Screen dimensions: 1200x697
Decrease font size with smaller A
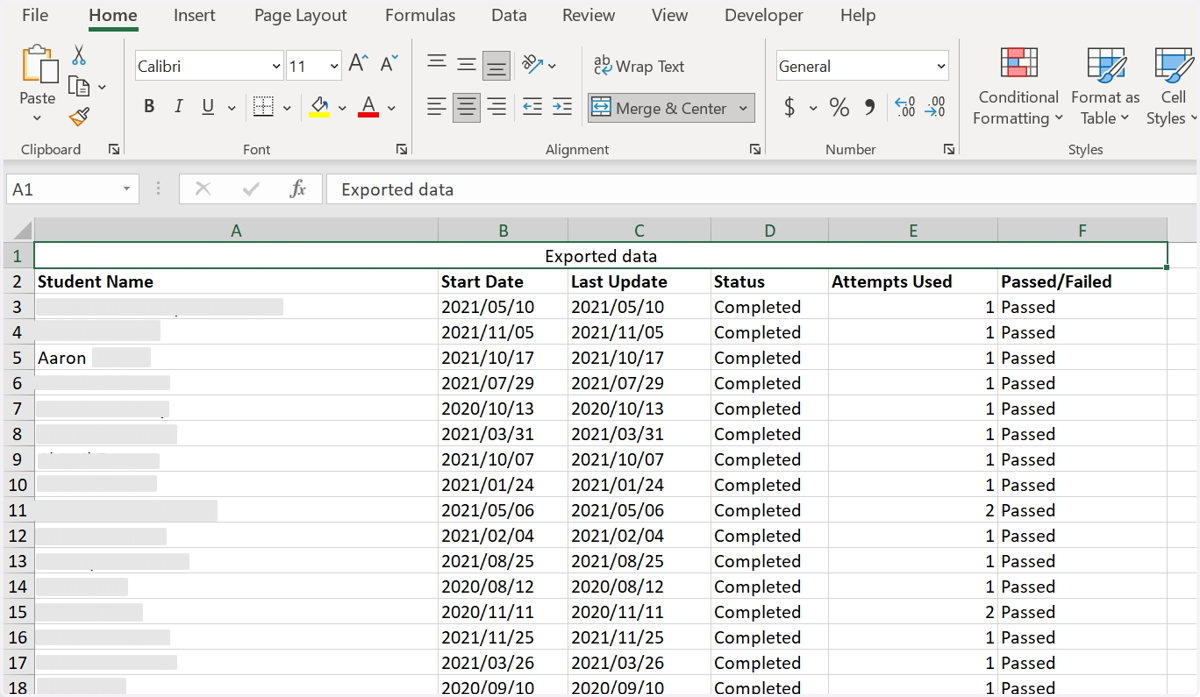390,65
